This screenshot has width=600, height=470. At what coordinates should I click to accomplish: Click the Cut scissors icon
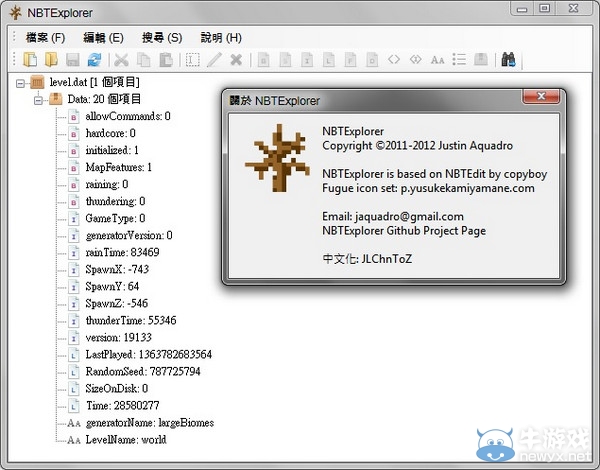coord(121,60)
